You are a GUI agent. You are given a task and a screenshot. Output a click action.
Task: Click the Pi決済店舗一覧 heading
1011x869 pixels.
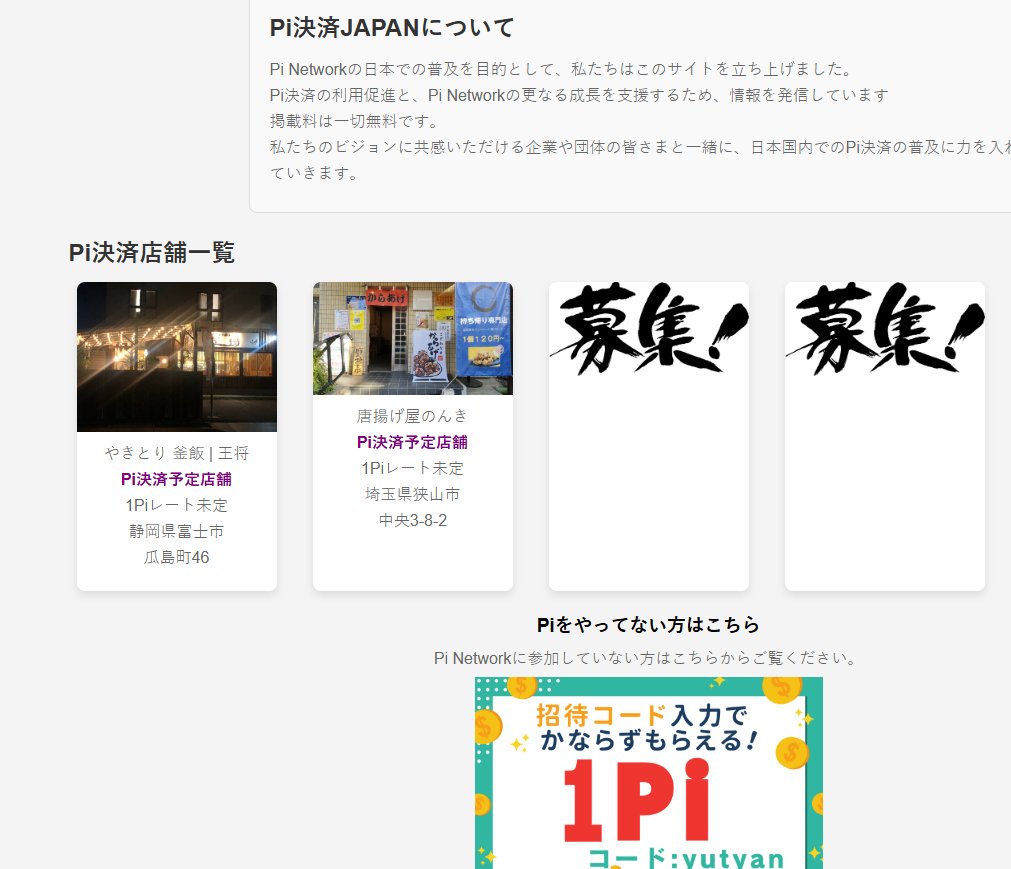tap(152, 252)
